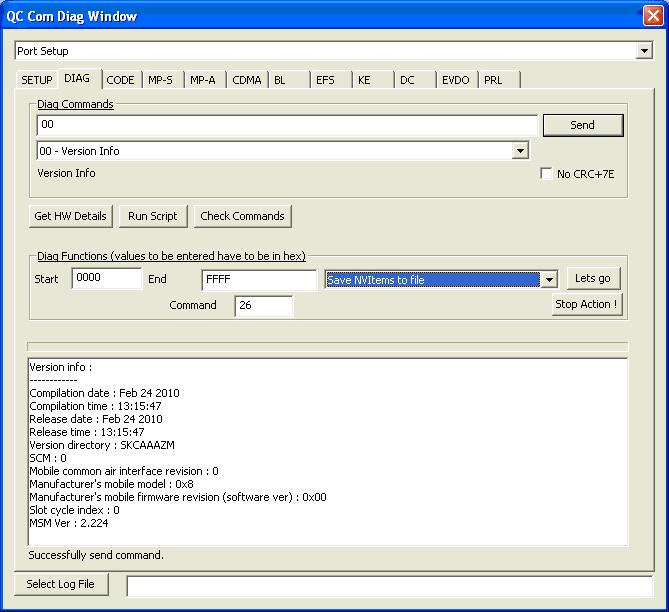The width and height of the screenshot is (669, 612).
Task: Click the progress bar above output
Action: click(x=328, y=346)
